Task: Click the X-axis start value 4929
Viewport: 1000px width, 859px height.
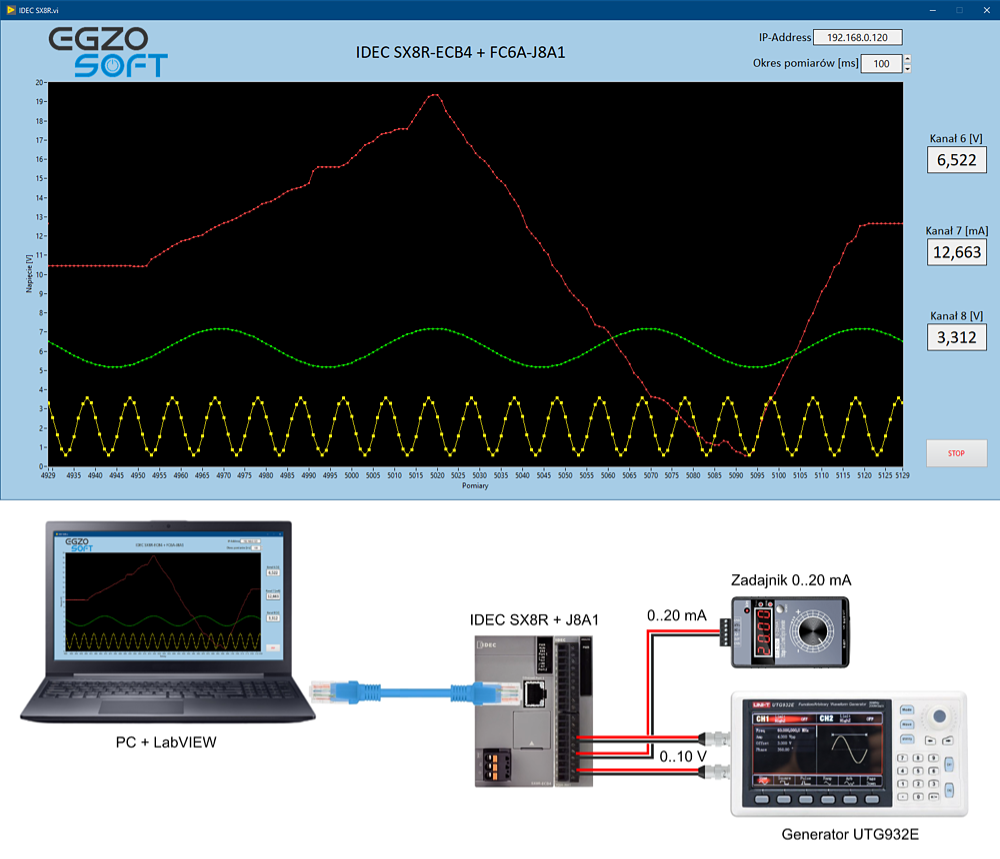Action: click(x=48, y=475)
